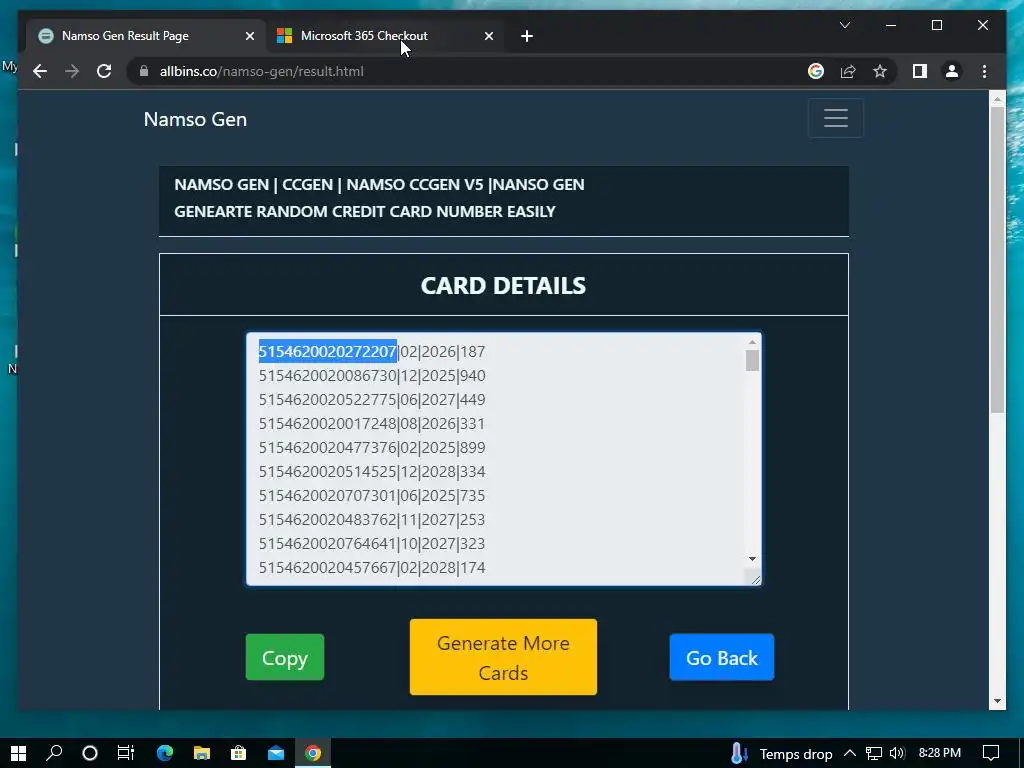Screen dimensions: 1024x768
Task: Open the Chrome side panel
Action: click(x=920, y=71)
